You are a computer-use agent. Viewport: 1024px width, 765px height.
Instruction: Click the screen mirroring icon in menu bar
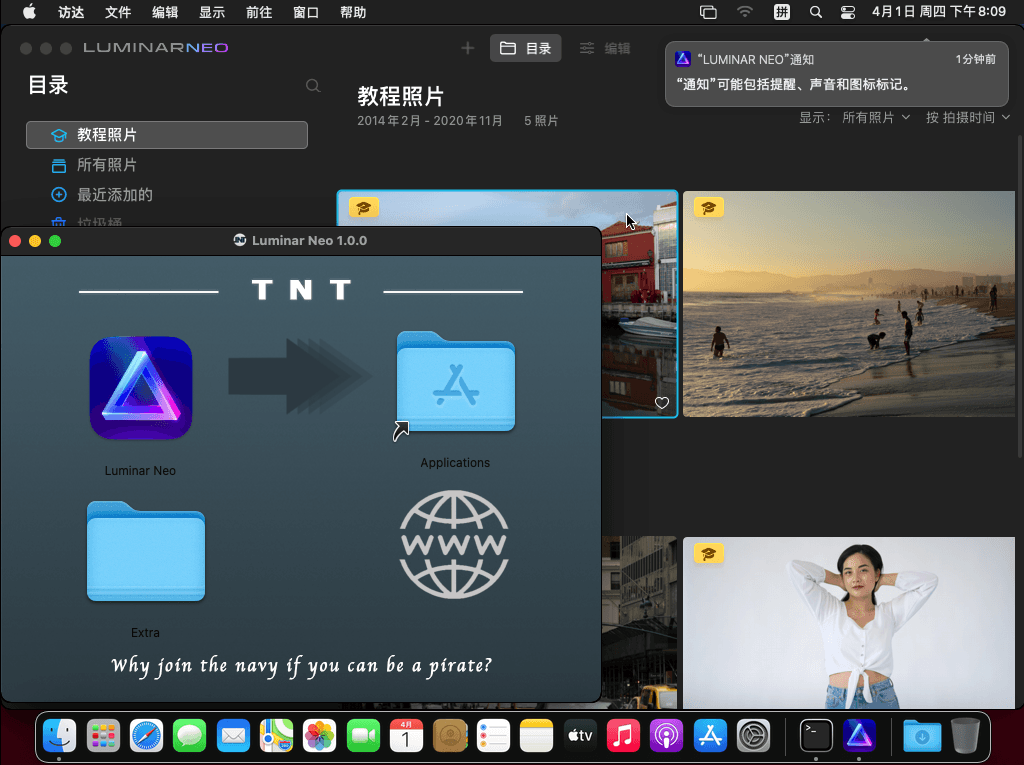[x=708, y=12]
